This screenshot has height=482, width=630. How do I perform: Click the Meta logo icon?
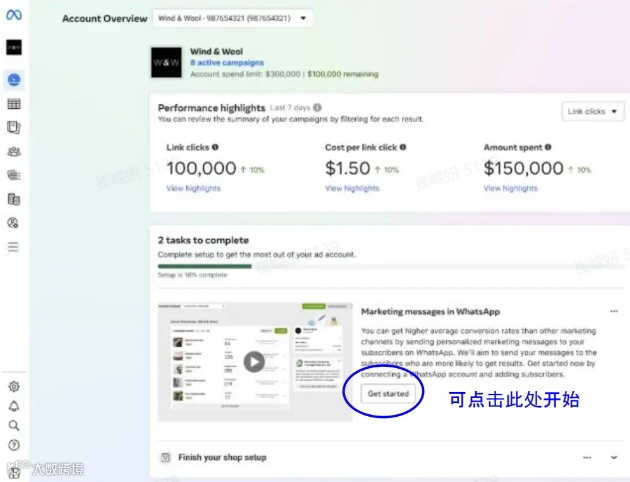pyautogui.click(x=14, y=15)
